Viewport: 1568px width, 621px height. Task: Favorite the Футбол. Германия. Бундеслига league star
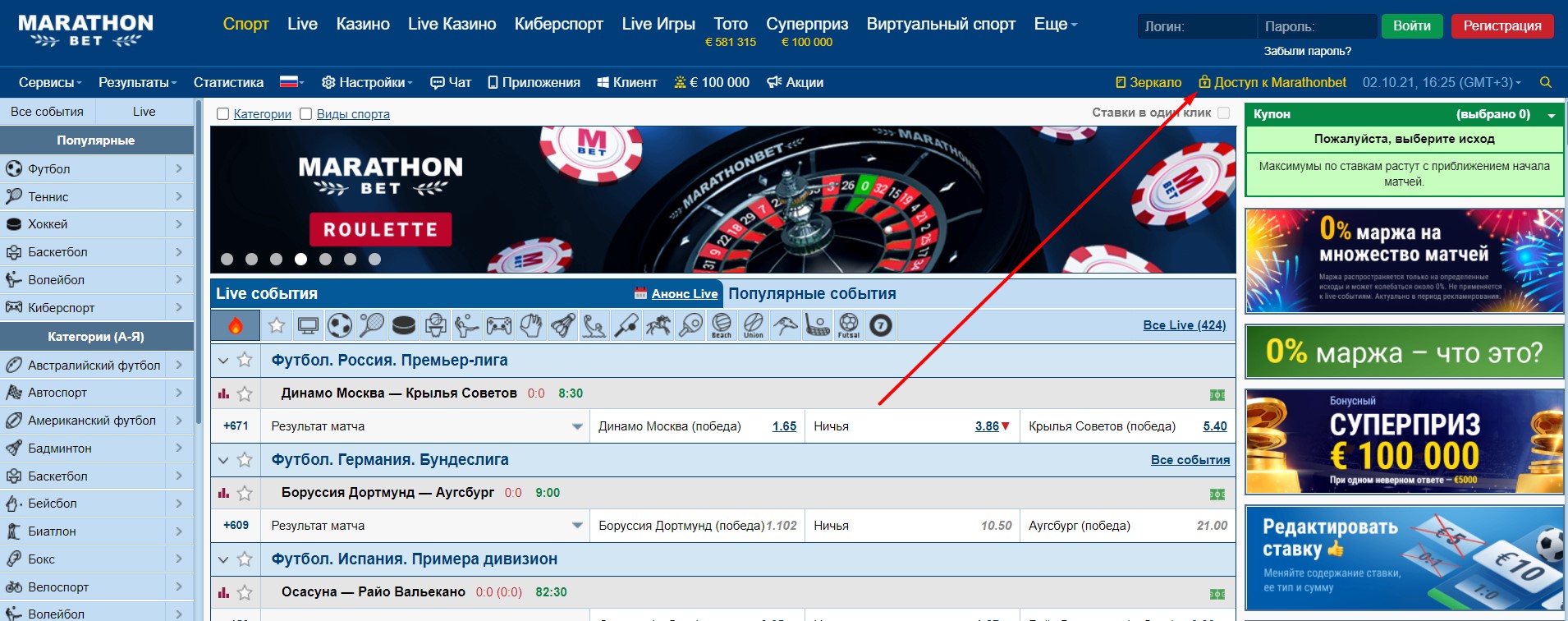pos(245,460)
